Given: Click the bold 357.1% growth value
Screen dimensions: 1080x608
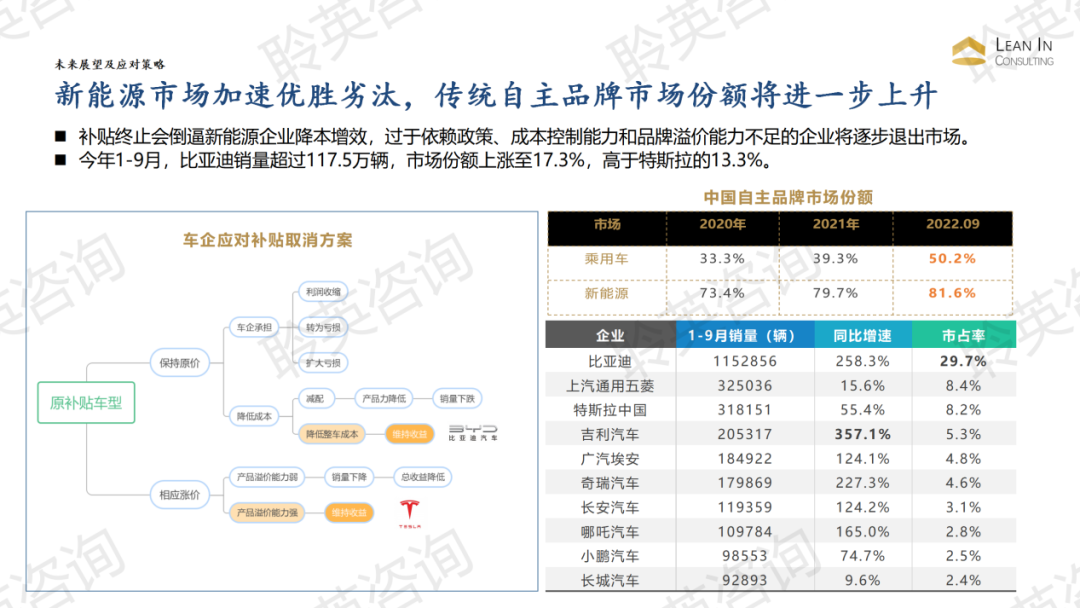Looking at the screenshot, I should pos(862,434).
